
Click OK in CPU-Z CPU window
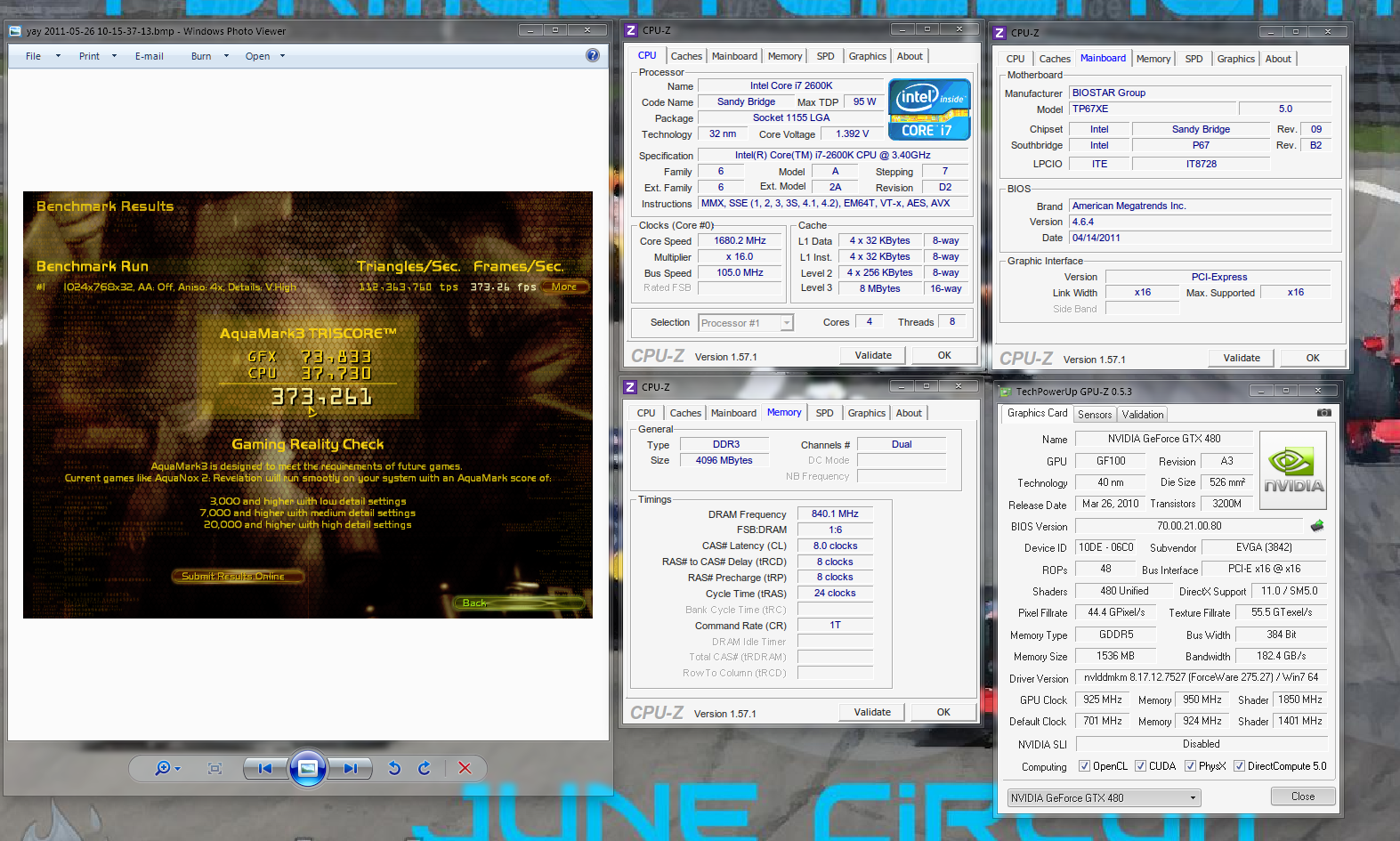944,355
